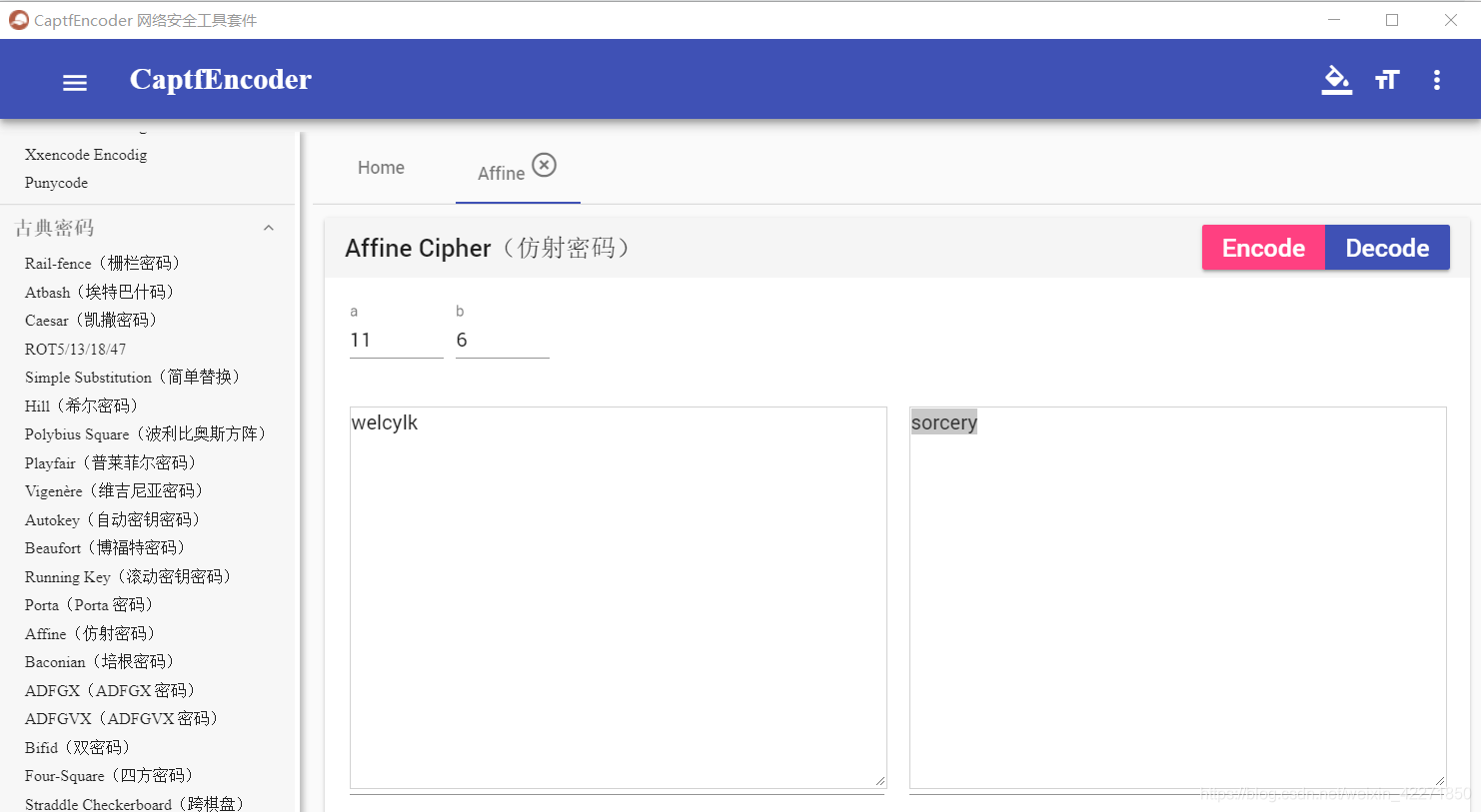The height and width of the screenshot is (812, 1481).
Task: Open Straddle Checkerboard (跨棋盘)
Action: (134, 804)
